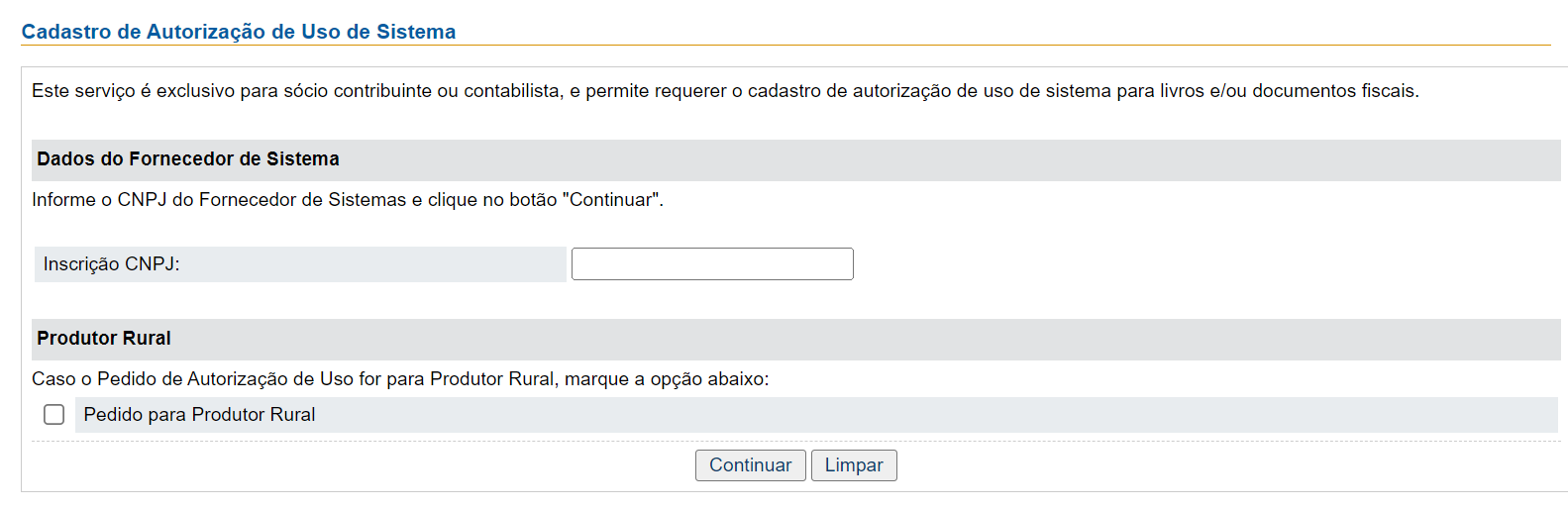
Task: Tick the rural producer request checkbox
Action: point(54,415)
